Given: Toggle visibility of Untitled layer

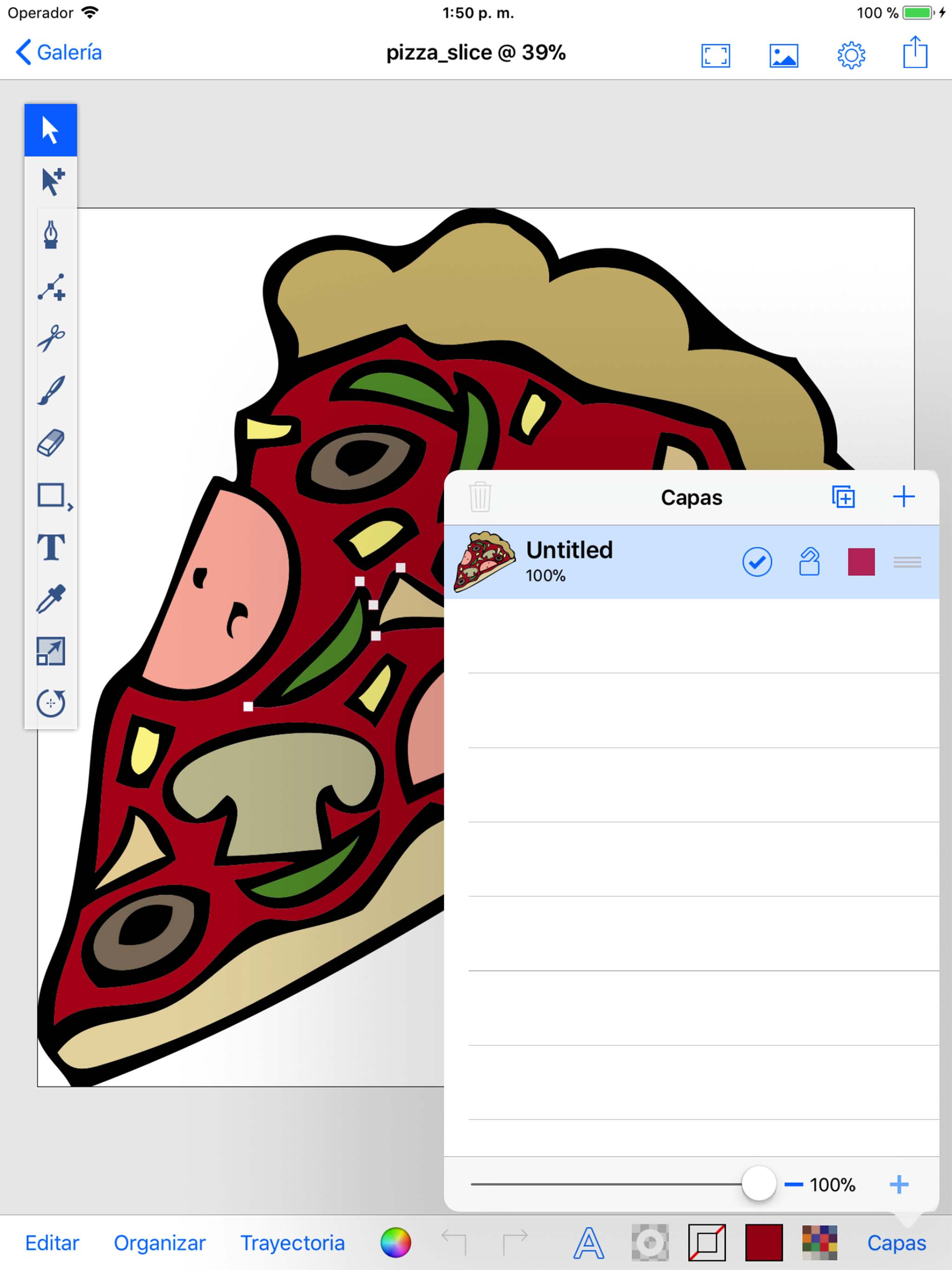Looking at the screenshot, I should [757, 562].
